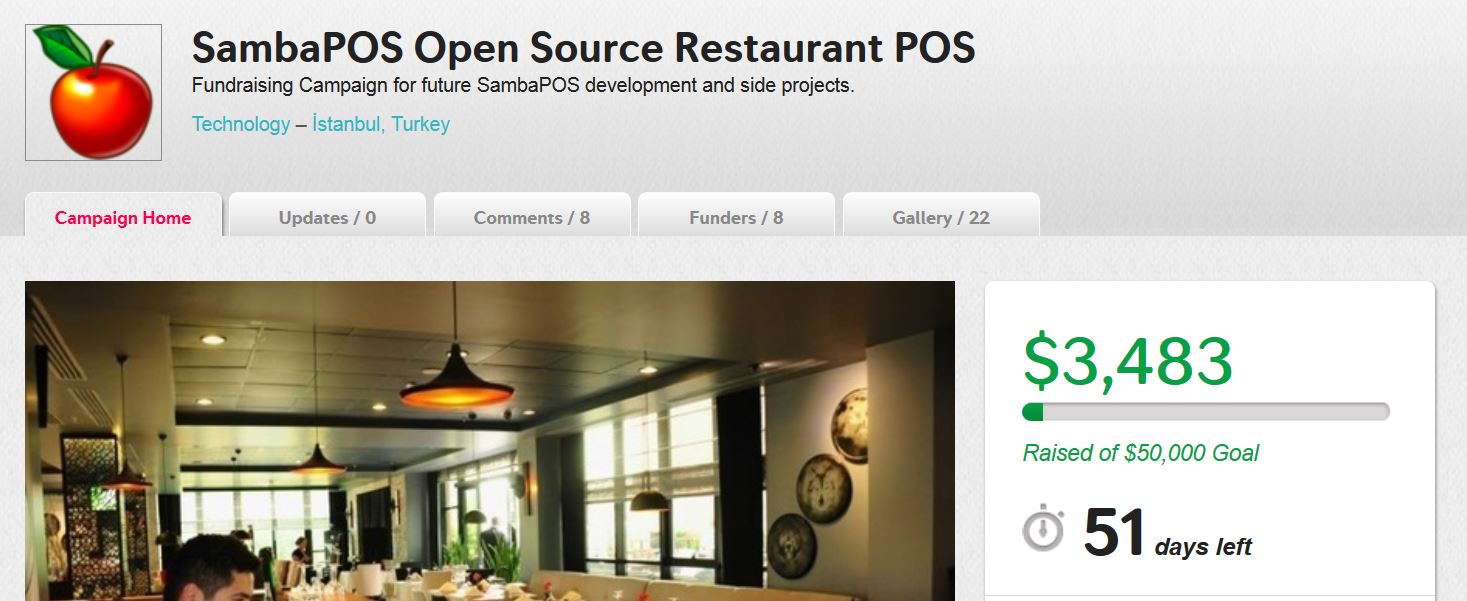Screen dimensions: 1467x601
Task: Click the SambaPOS Open Source Restaurant POS title
Action: [583, 48]
